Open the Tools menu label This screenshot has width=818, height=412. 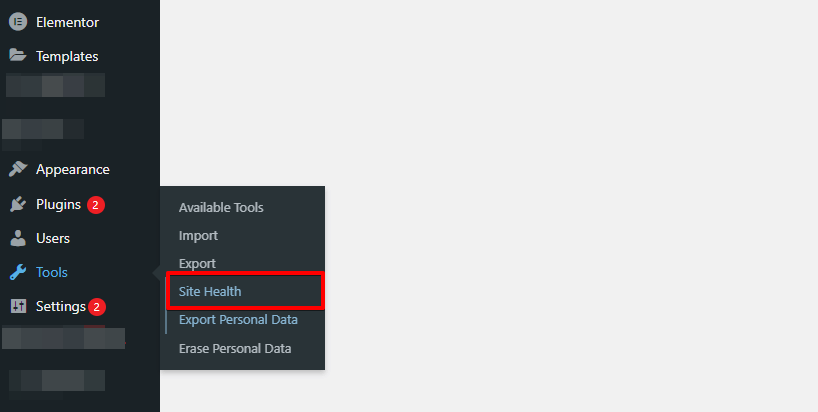tap(52, 272)
